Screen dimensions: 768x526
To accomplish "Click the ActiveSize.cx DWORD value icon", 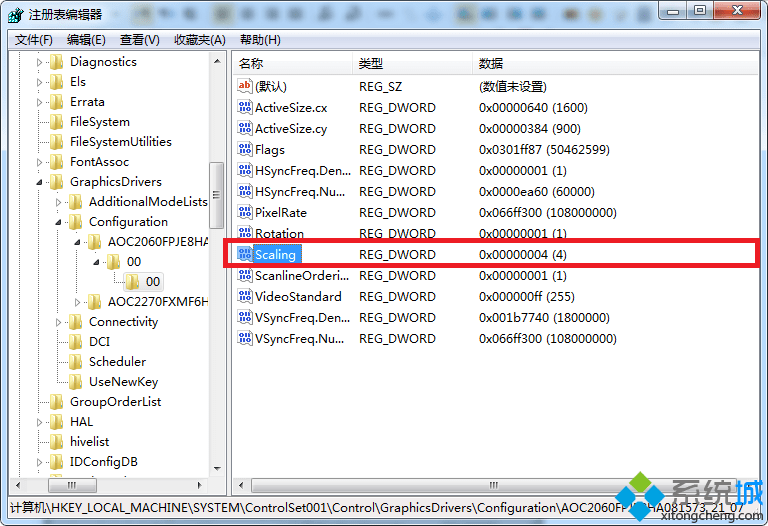I will coord(245,107).
